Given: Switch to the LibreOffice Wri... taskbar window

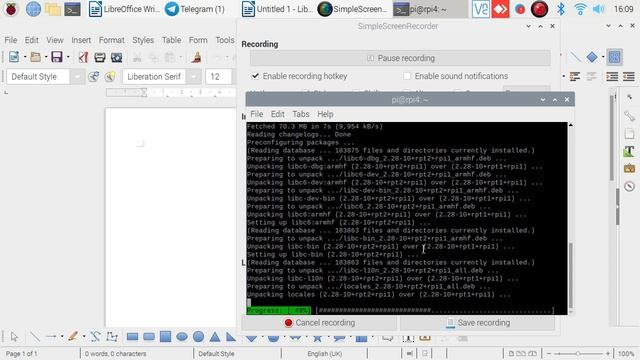Looking at the screenshot, I should (124, 9).
